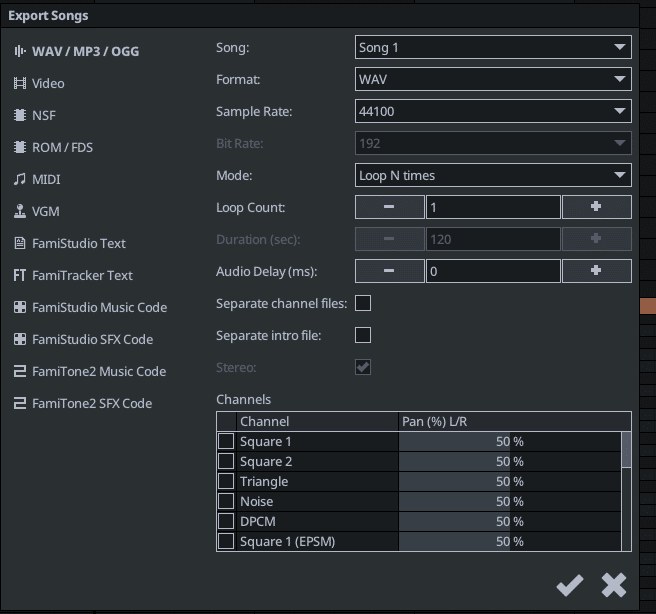Screen dimensions: 656x614
Task: Check the Square 1 channel checkbox
Action: 226,441
